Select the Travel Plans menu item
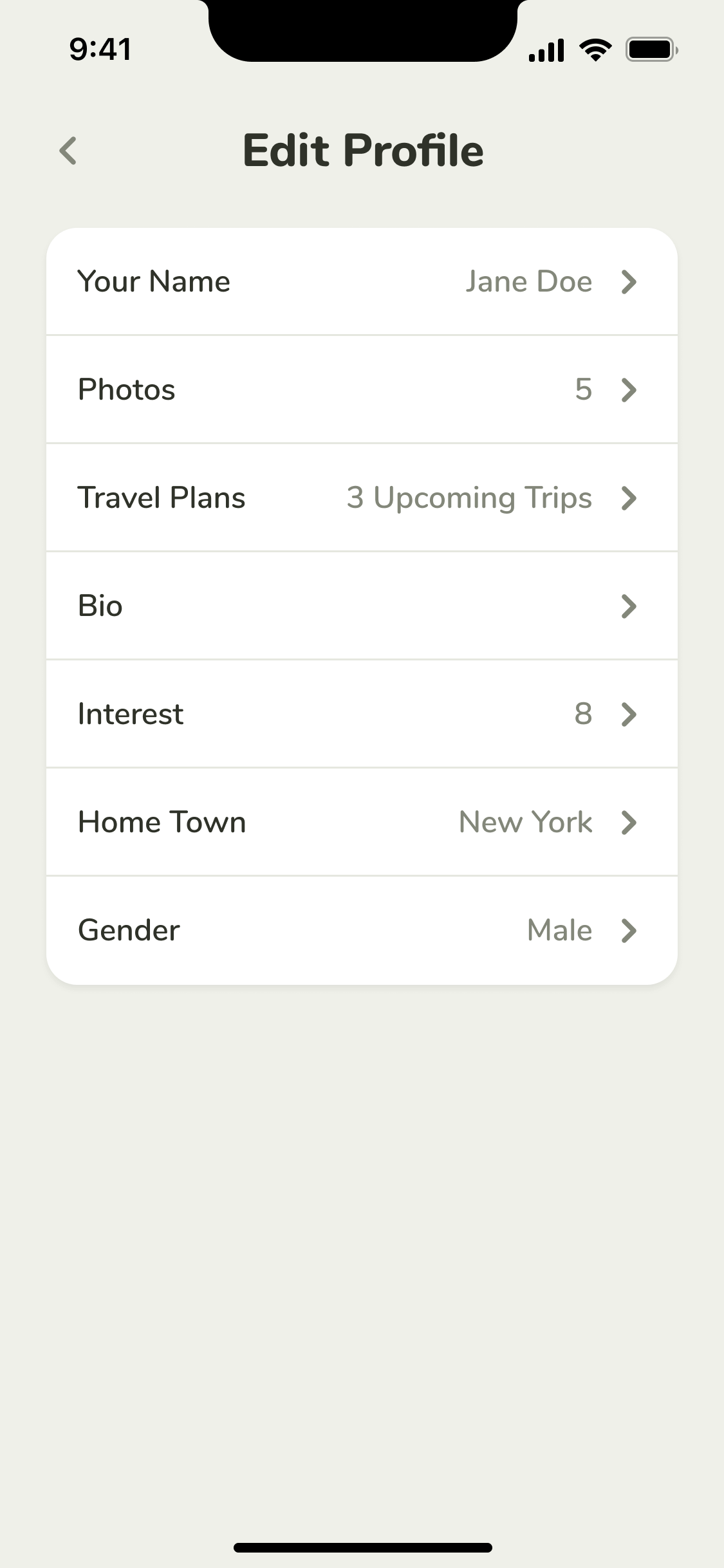 pos(162,498)
